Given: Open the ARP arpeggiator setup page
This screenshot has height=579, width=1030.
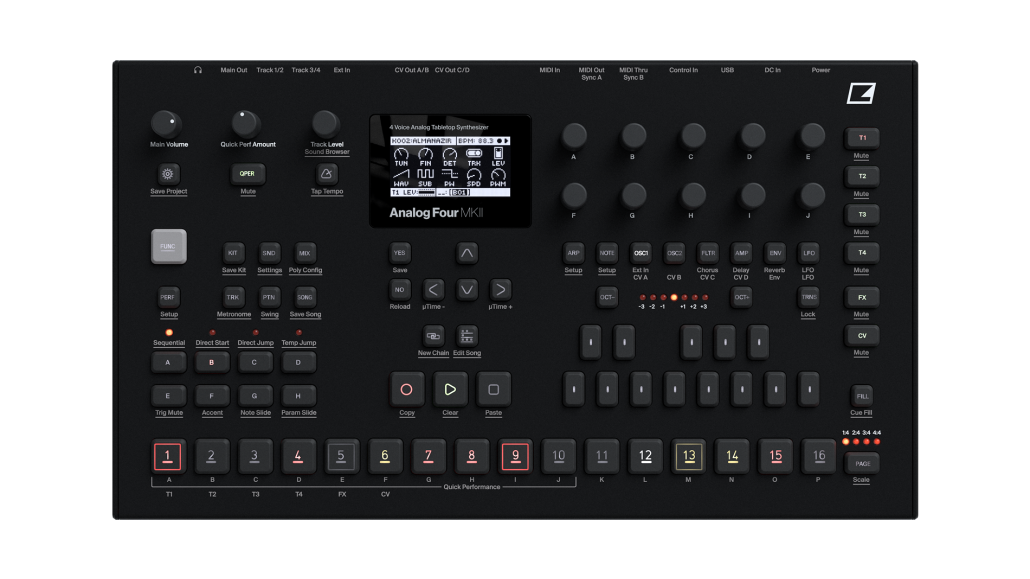Looking at the screenshot, I should [x=573, y=253].
